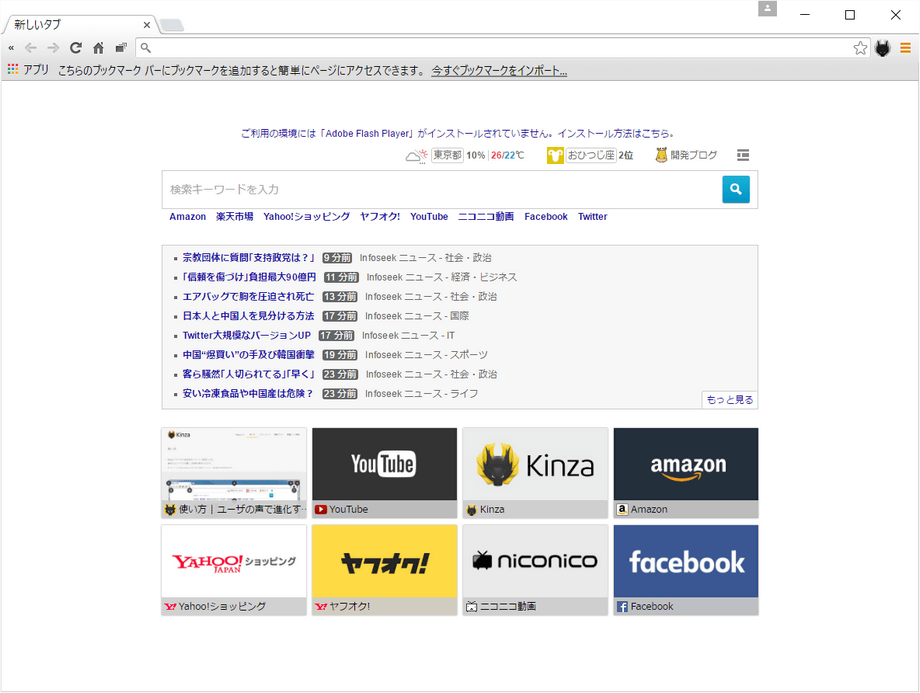Bookmark this page with the star icon
The image size is (920, 693).
pos(860,48)
